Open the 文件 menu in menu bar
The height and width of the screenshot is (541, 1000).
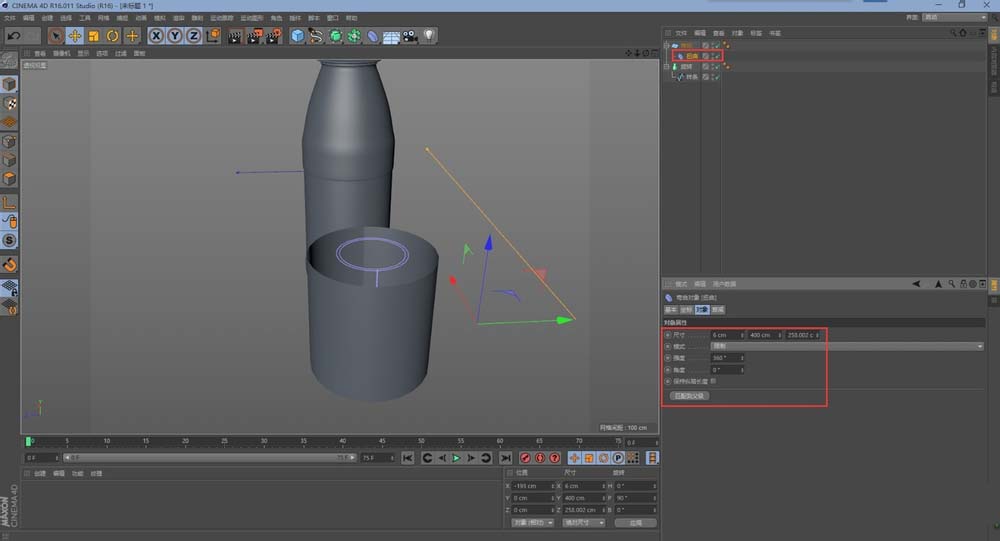point(10,18)
